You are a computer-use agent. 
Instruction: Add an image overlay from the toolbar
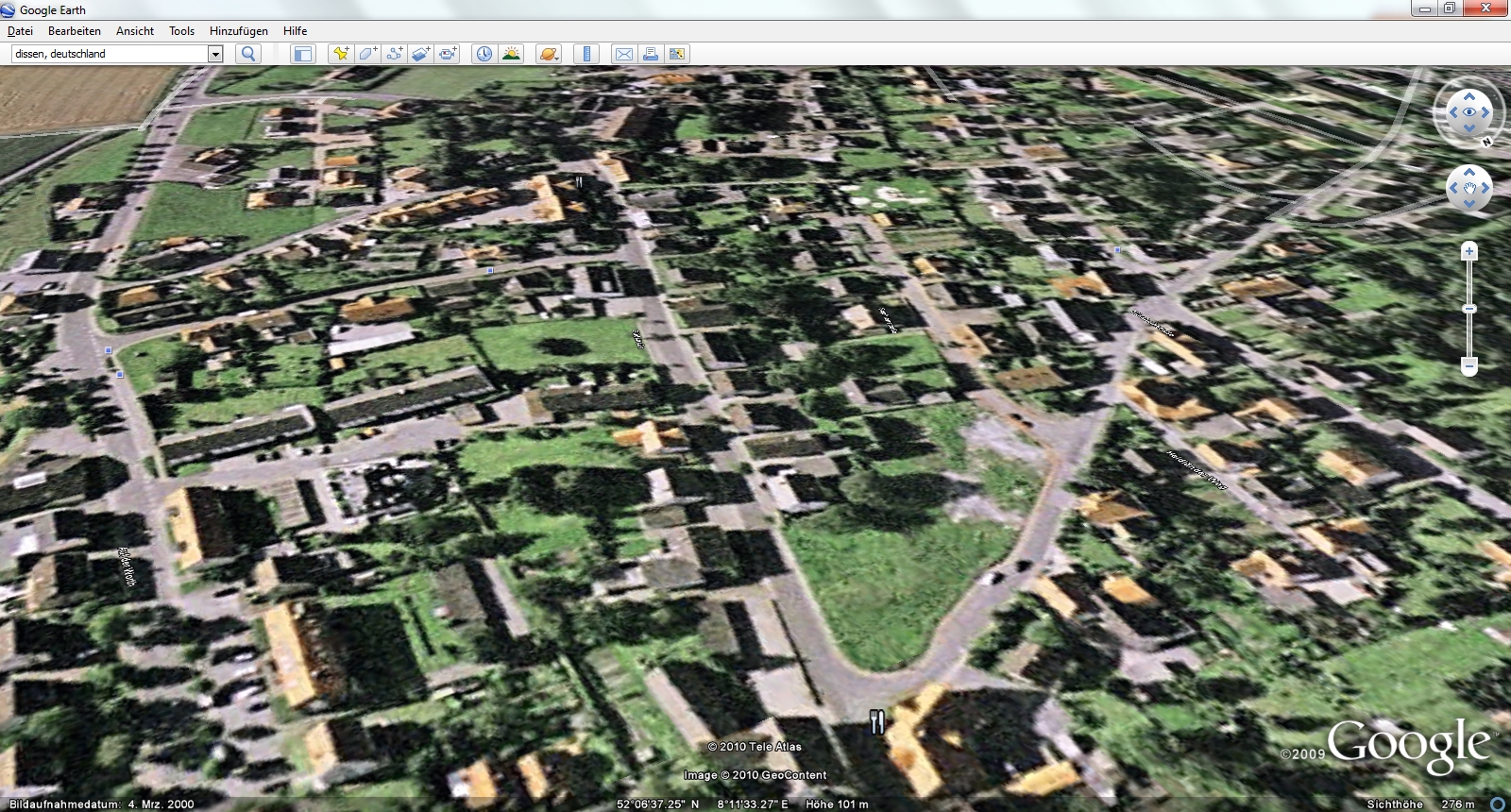(420, 54)
